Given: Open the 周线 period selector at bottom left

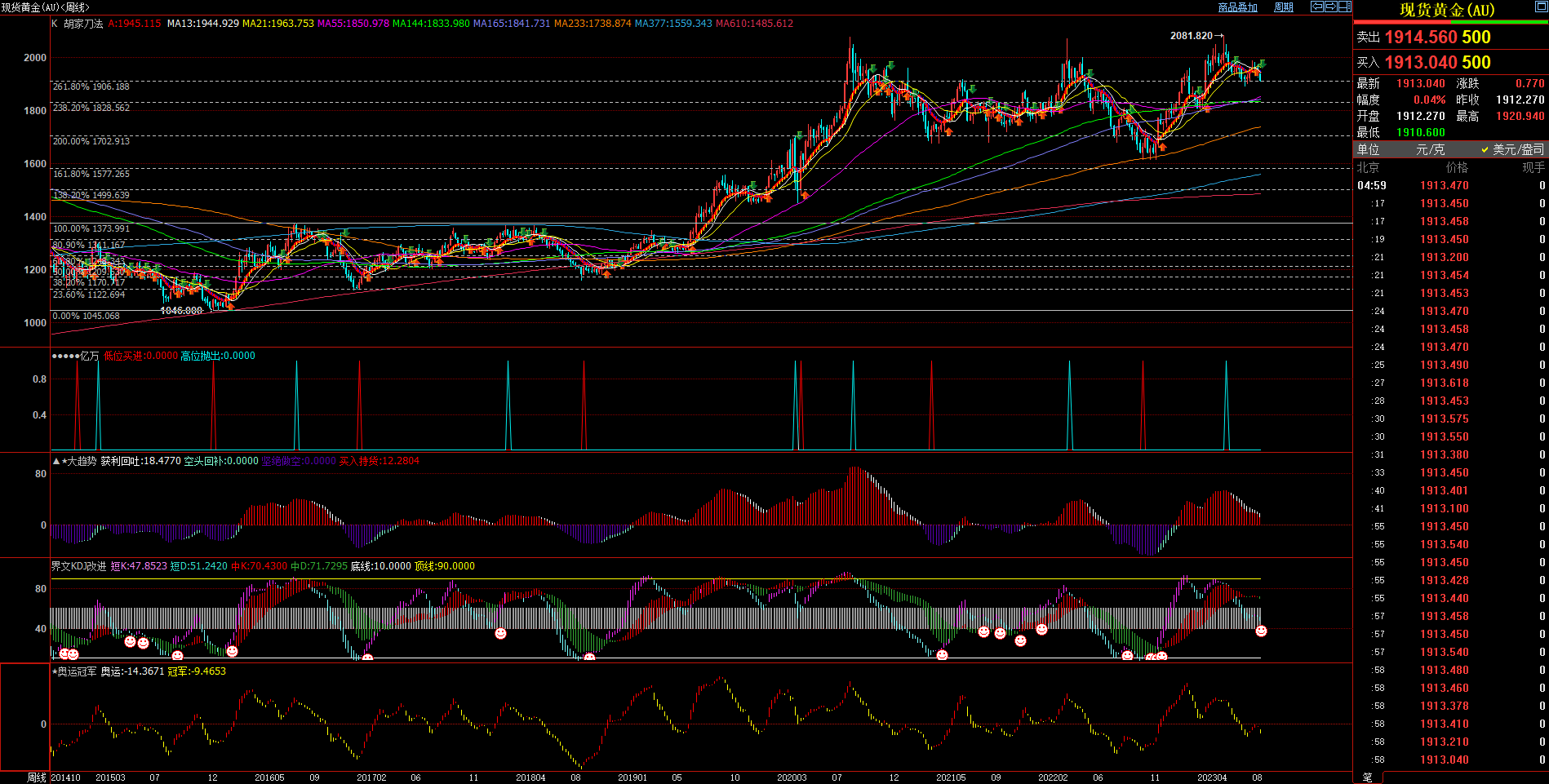Looking at the screenshot, I should click(37, 777).
